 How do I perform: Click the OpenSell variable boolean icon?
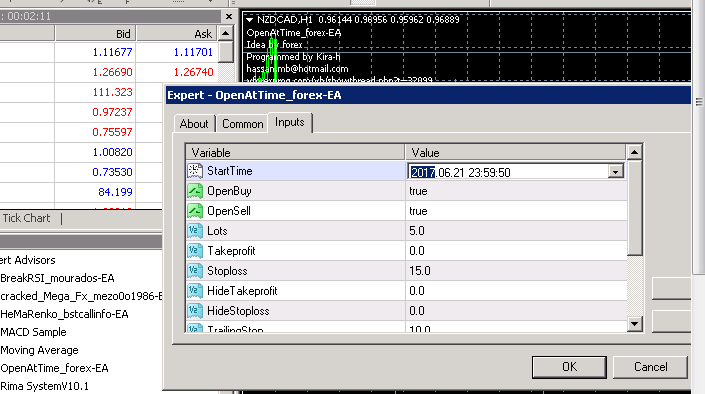195,211
